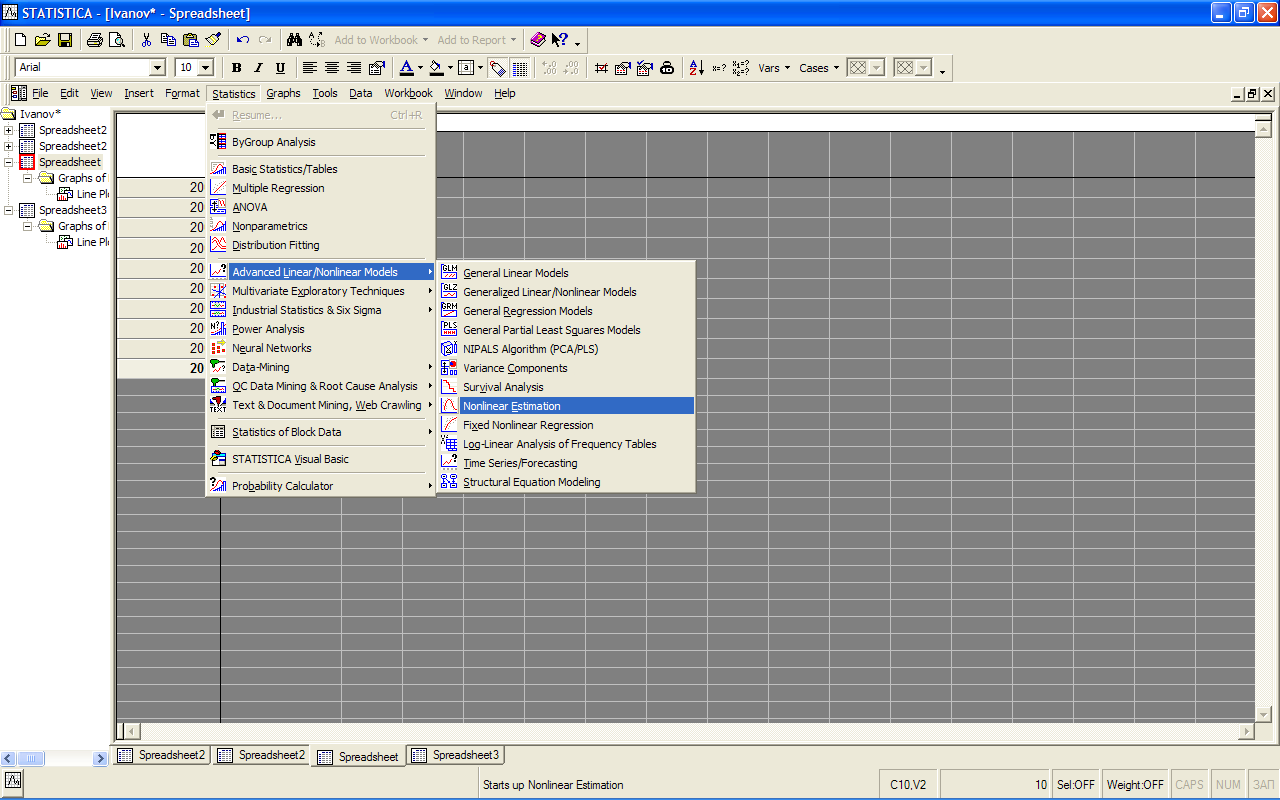1280x800 pixels.
Task: Collapse the highlighted Spreadsheet tree node
Action: pos(9,162)
